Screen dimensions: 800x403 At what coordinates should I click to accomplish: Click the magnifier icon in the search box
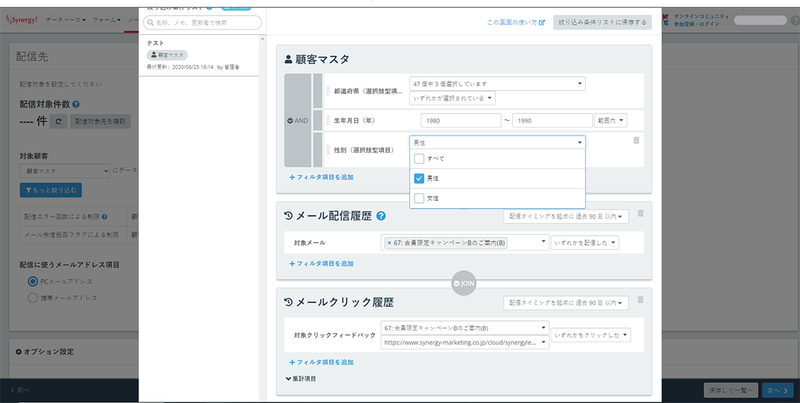pyautogui.click(x=151, y=23)
